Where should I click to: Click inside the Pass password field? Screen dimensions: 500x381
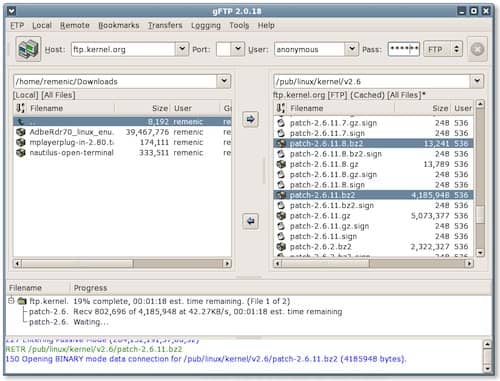click(x=404, y=49)
